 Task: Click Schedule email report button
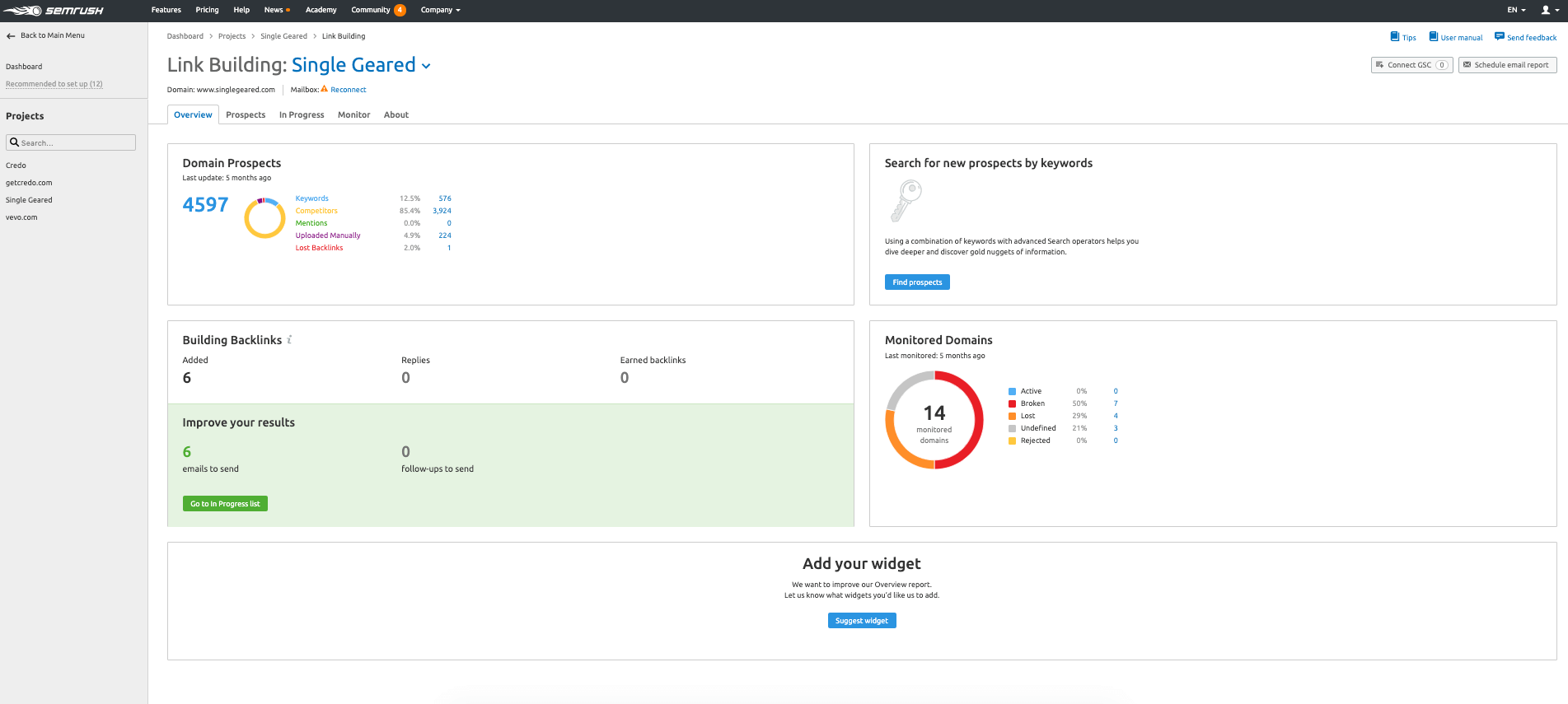(1507, 65)
